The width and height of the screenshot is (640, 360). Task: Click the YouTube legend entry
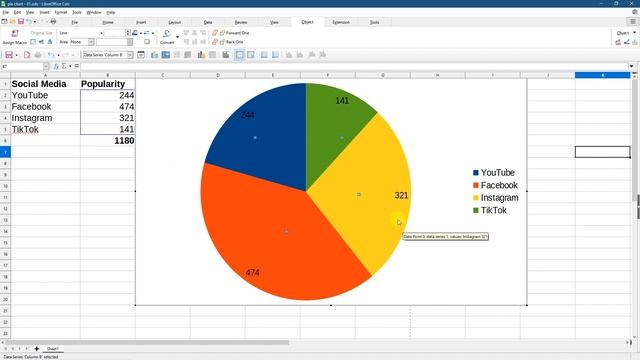[493, 173]
